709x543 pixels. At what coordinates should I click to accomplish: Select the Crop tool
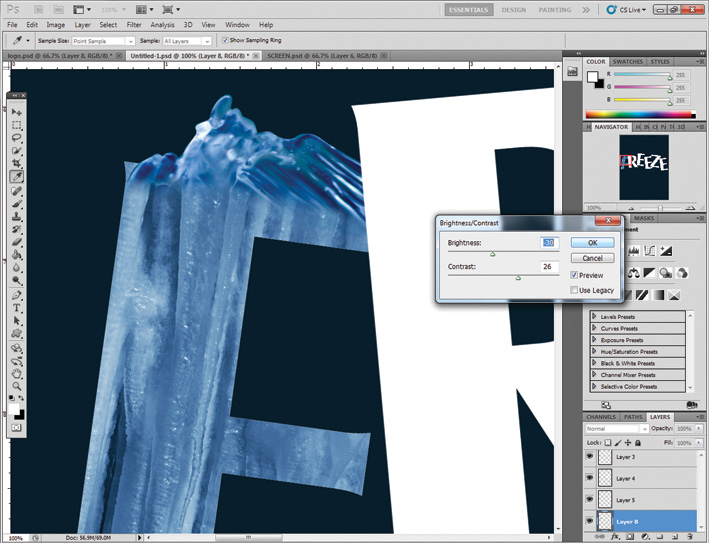tap(17, 163)
